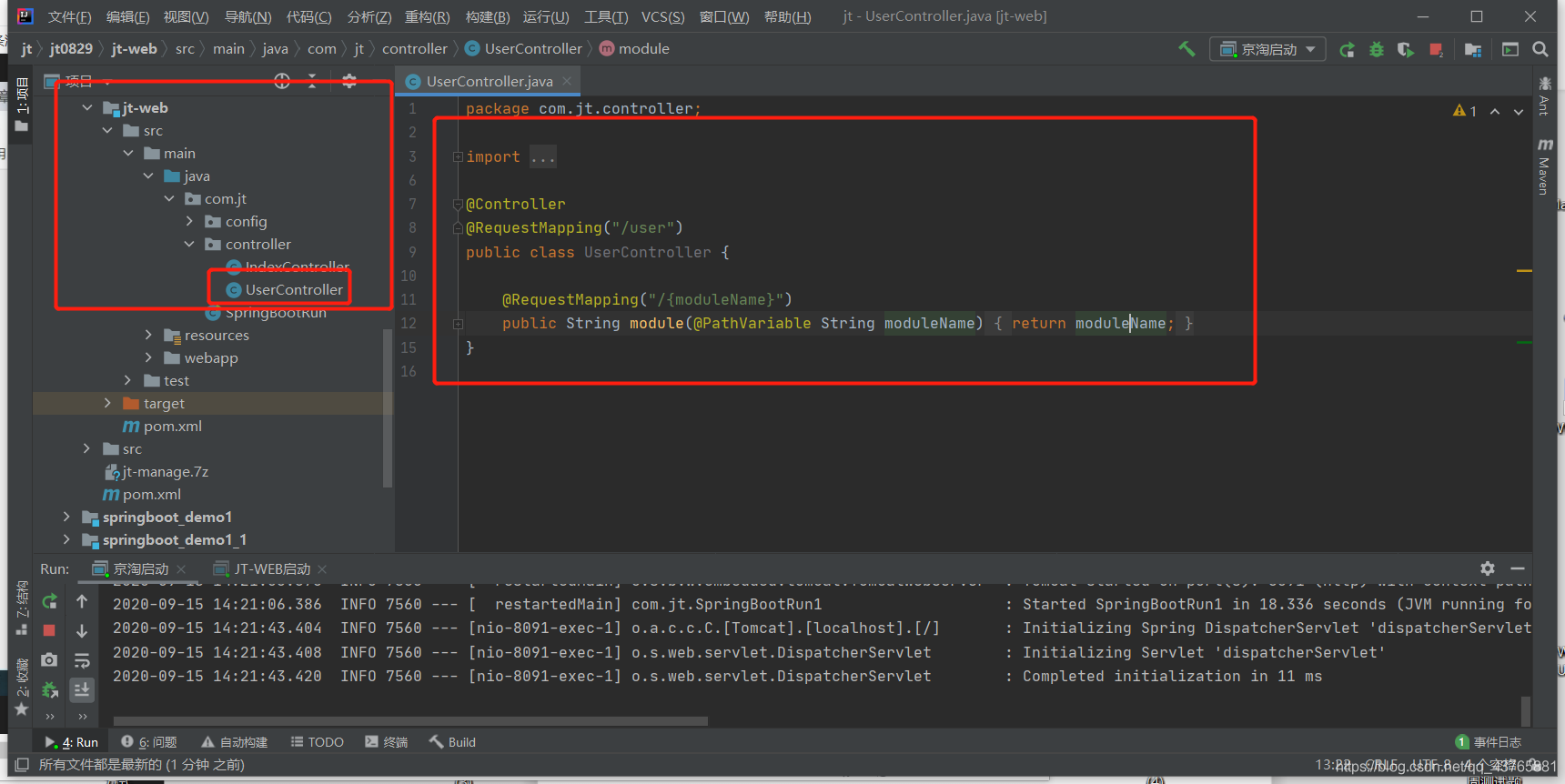Open the 京淘启动 run configuration dropdown
Viewport: 1565px width, 784px height.
point(1267,49)
